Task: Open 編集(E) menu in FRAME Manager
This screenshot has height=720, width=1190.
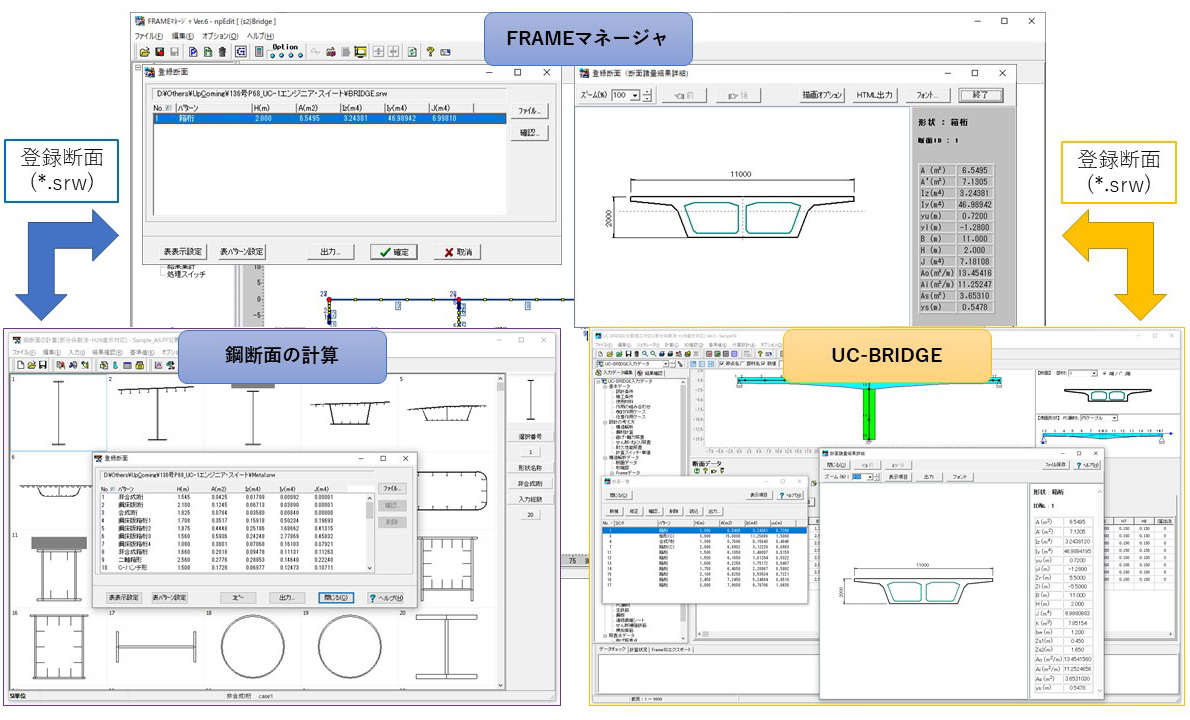Action: coord(182,36)
